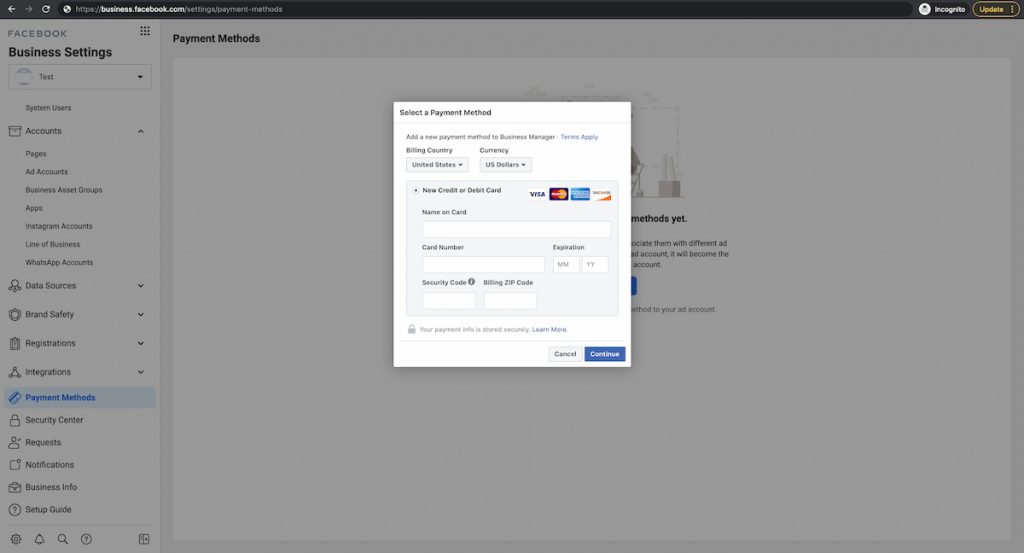The height and width of the screenshot is (553, 1024).
Task: Click the Cancel button in the dialog
Action: [565, 354]
